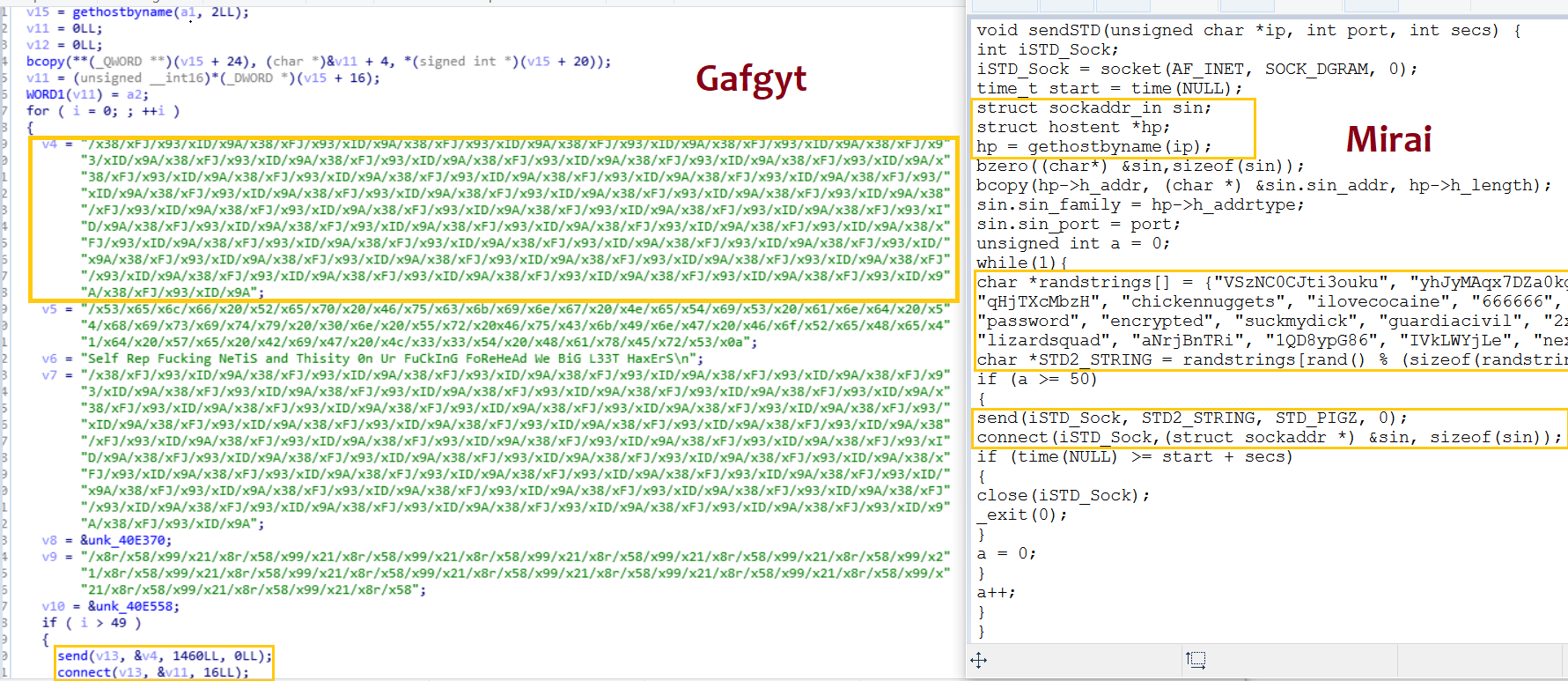Click the 'void sendSTD' function signature
1568x681 pixels.
(1248, 30)
